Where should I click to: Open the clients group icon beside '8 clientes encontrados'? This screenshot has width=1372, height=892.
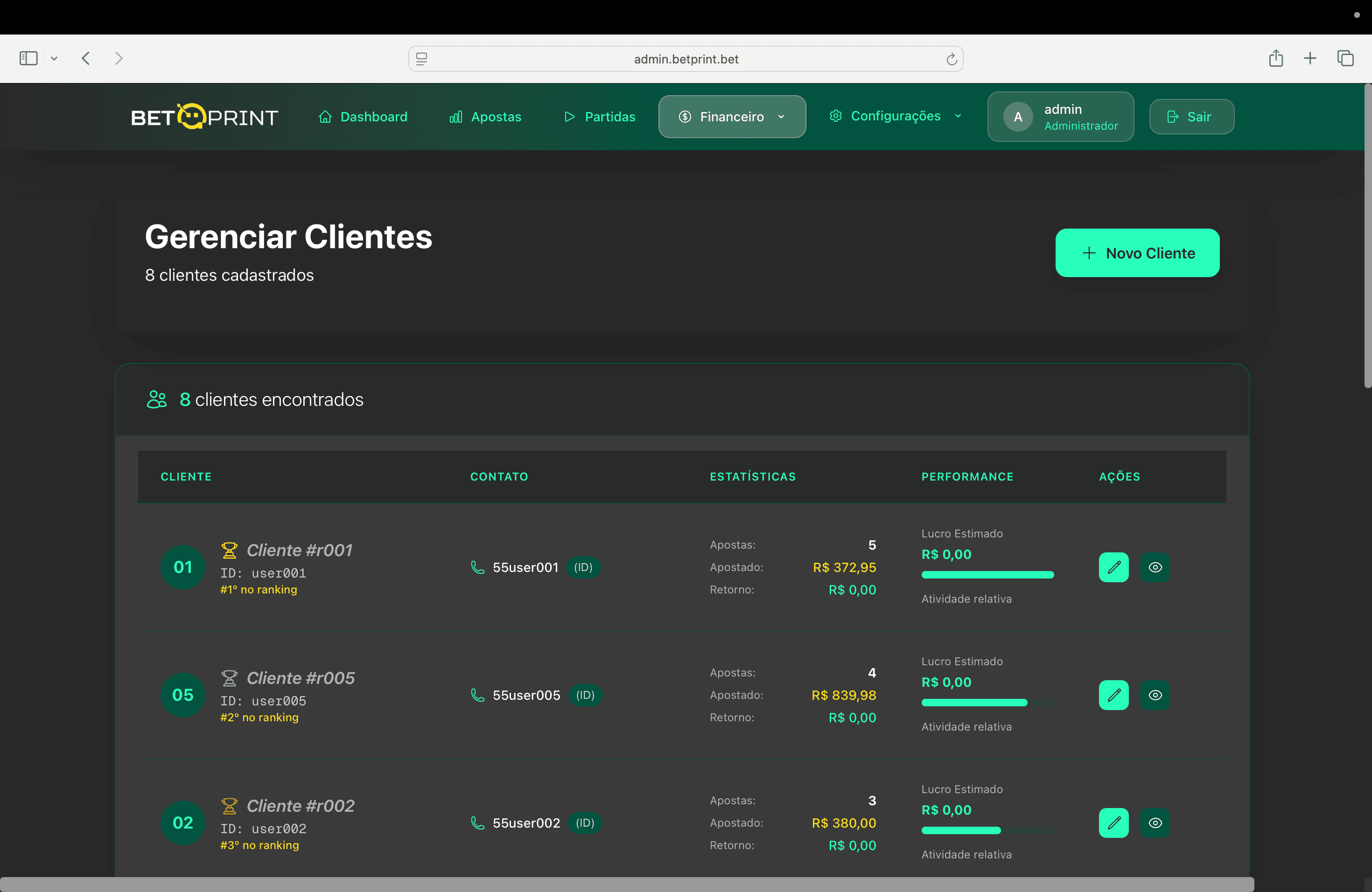tap(156, 399)
